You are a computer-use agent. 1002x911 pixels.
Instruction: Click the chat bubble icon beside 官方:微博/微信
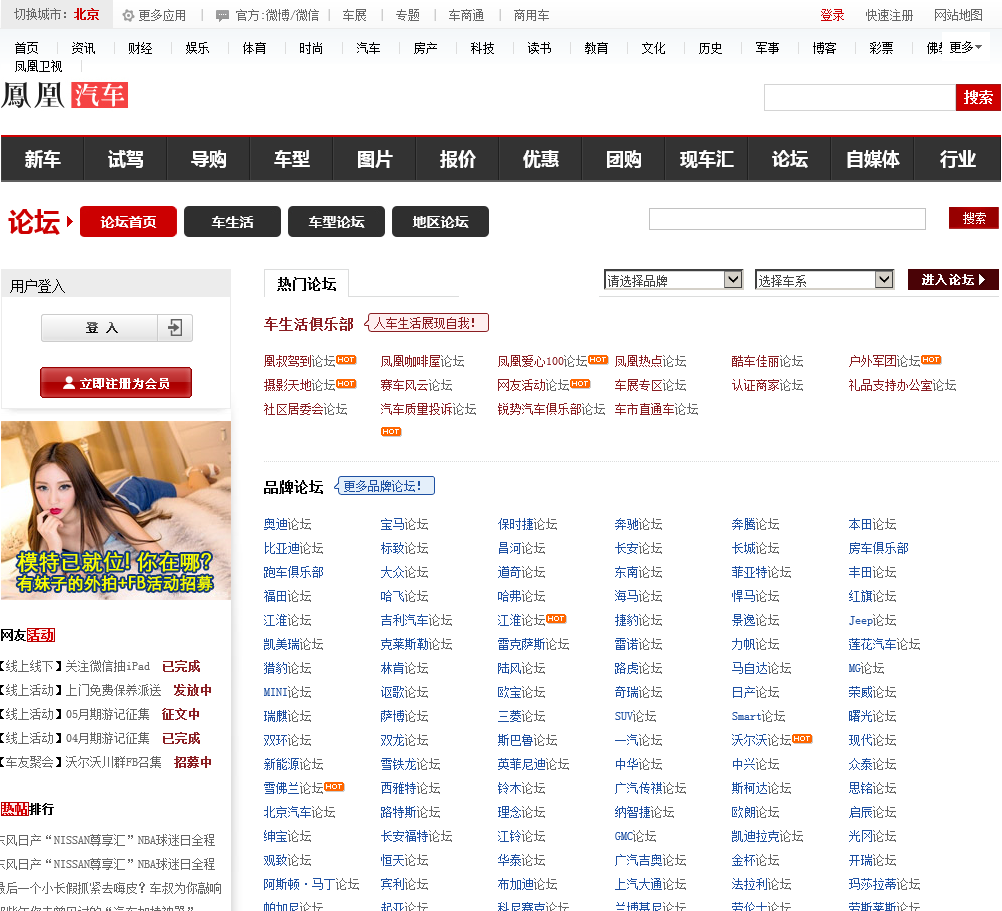222,16
